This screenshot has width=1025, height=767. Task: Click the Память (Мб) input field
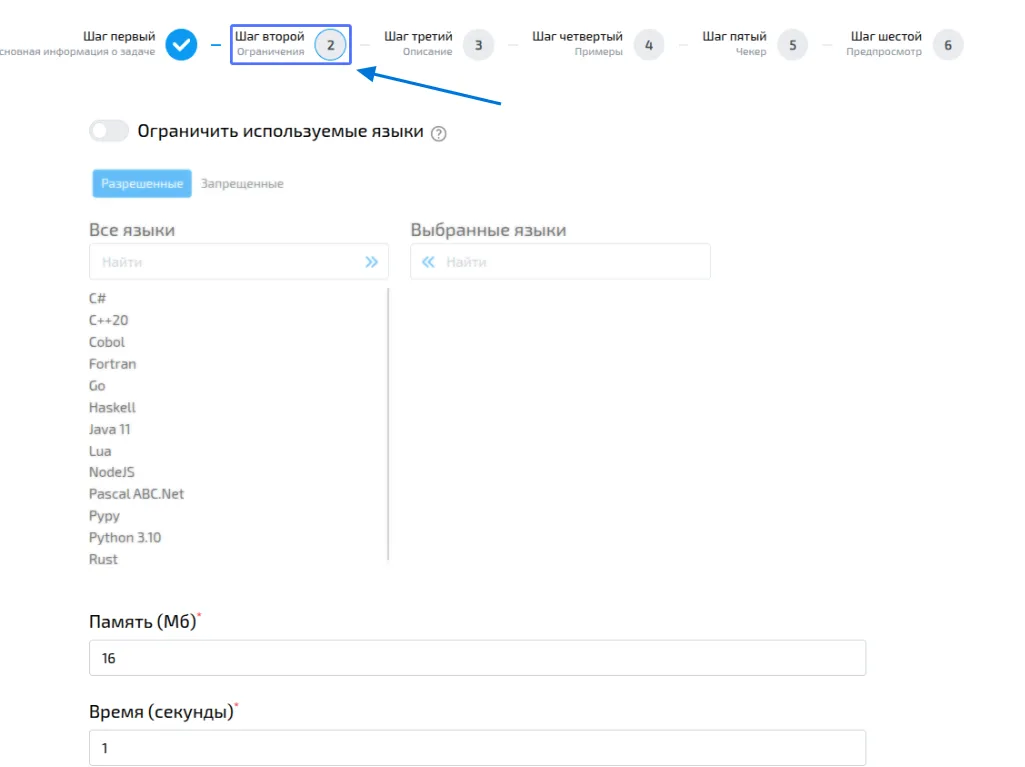coord(477,659)
